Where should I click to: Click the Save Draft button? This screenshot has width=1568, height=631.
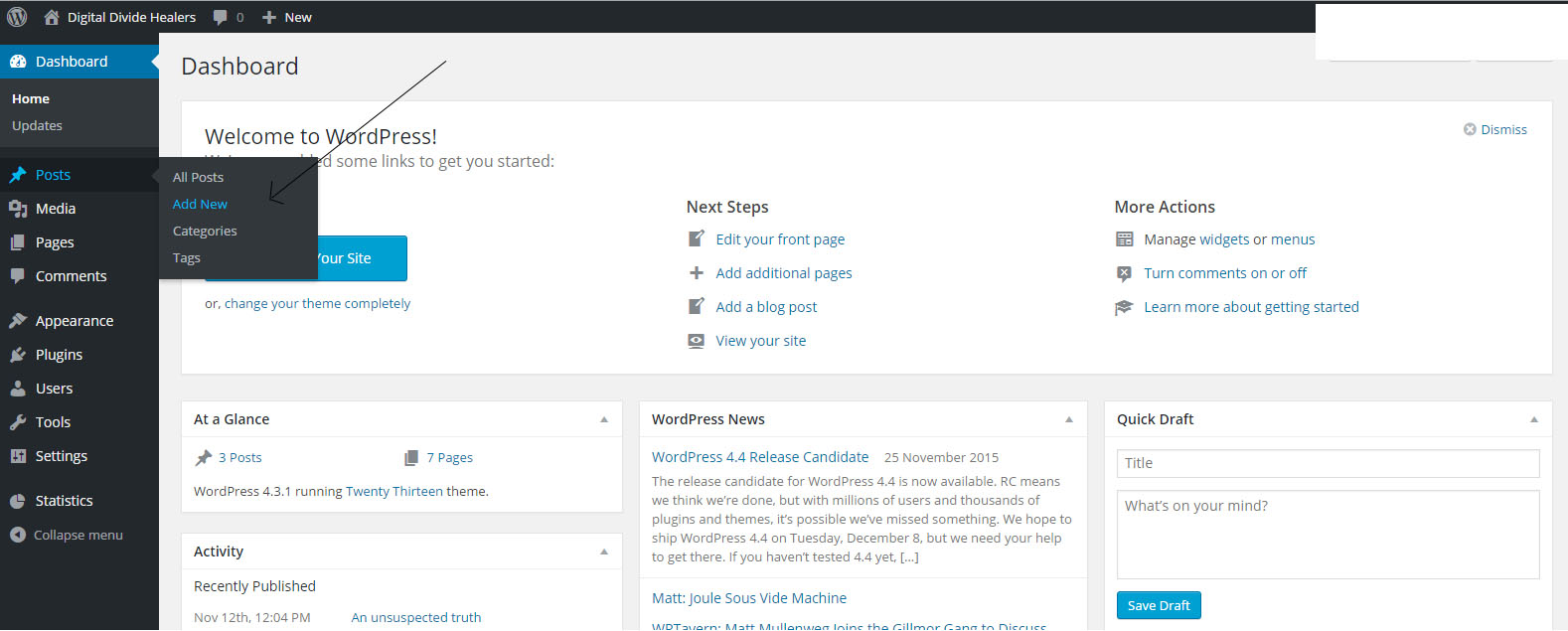coord(1159,605)
